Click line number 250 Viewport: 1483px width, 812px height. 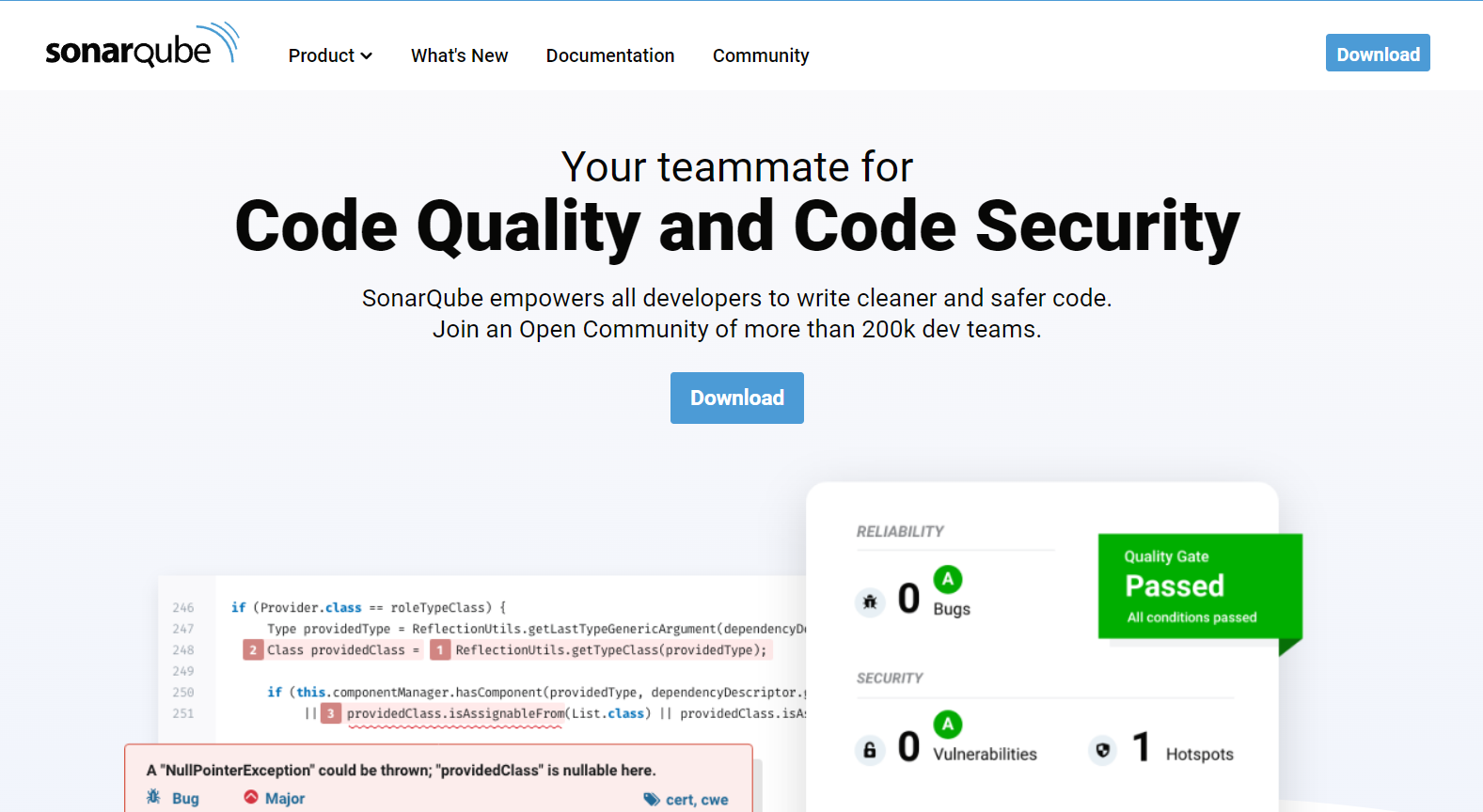pyautogui.click(x=183, y=692)
